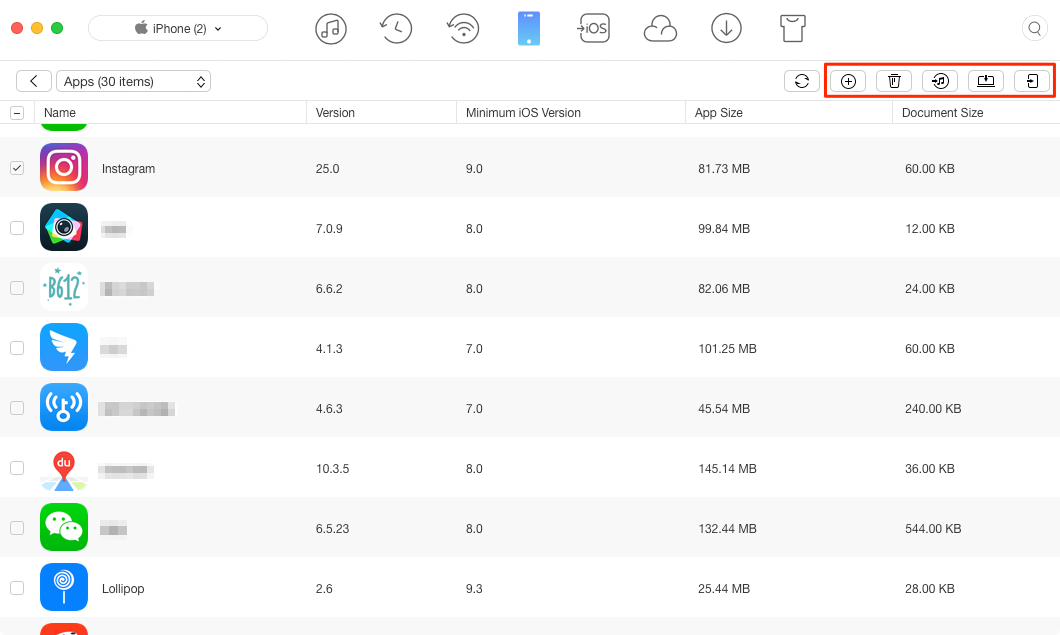Click the colorful camera app icon
Image resolution: width=1060 pixels, height=635 pixels.
(x=64, y=227)
